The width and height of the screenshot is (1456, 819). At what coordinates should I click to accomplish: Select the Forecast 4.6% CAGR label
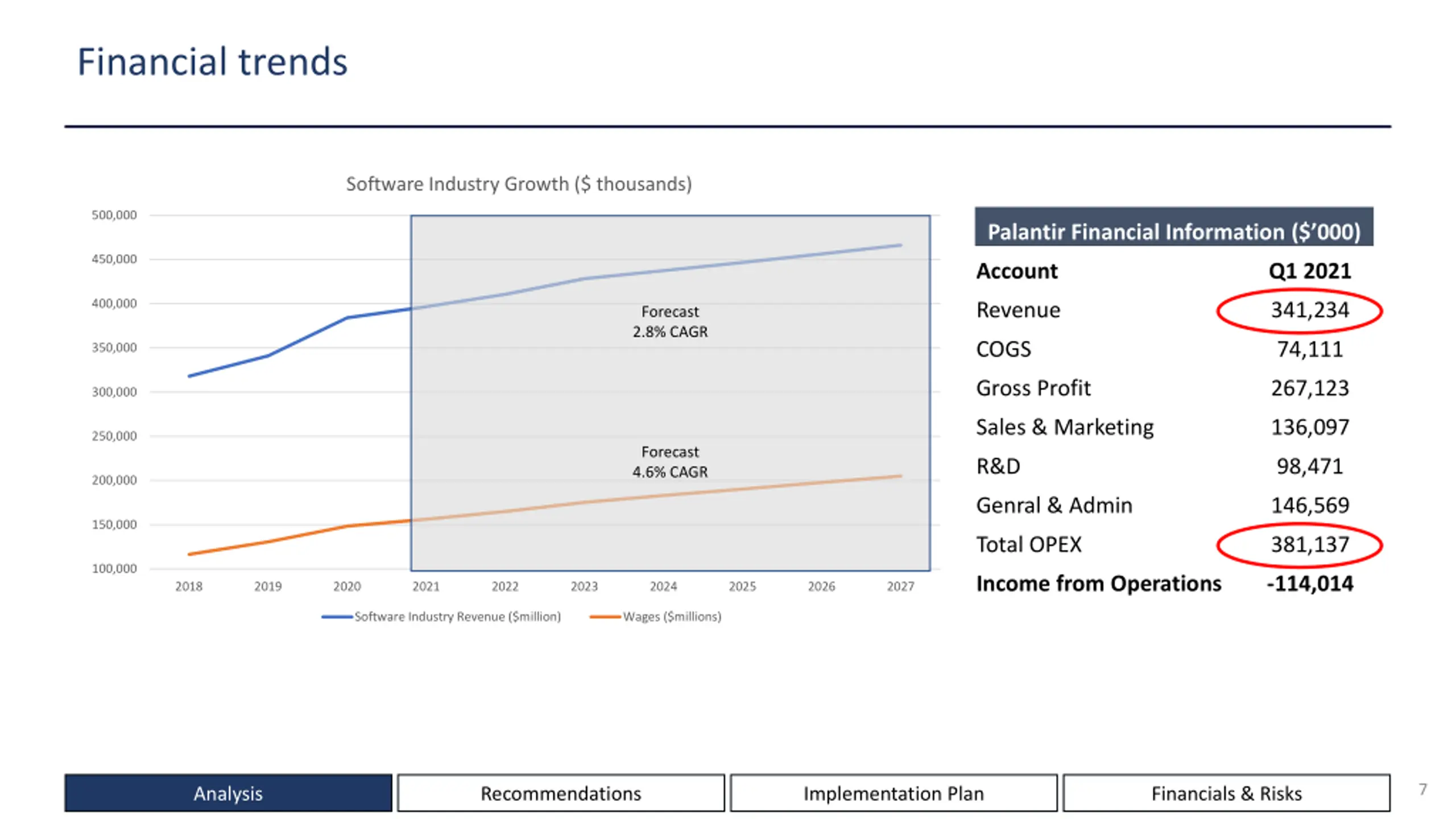pyautogui.click(x=670, y=461)
